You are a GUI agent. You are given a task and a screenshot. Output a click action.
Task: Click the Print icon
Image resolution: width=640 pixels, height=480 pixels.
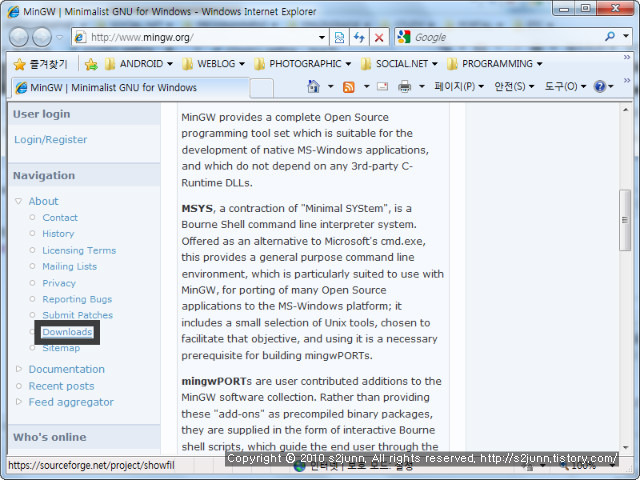[404, 87]
